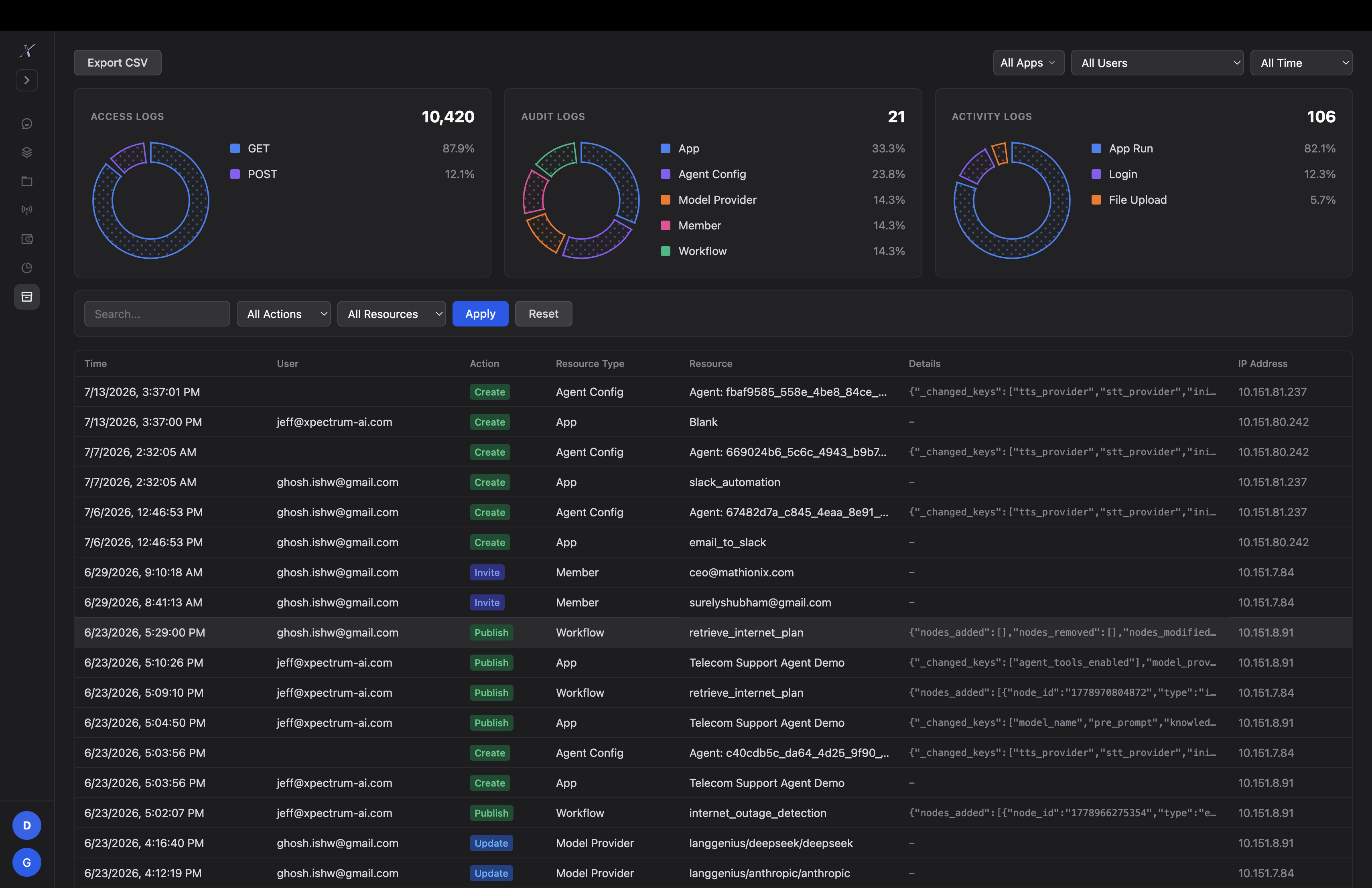Click the Activity Logs donut chart
This screenshot has width=1372, height=888.
coord(1012,201)
